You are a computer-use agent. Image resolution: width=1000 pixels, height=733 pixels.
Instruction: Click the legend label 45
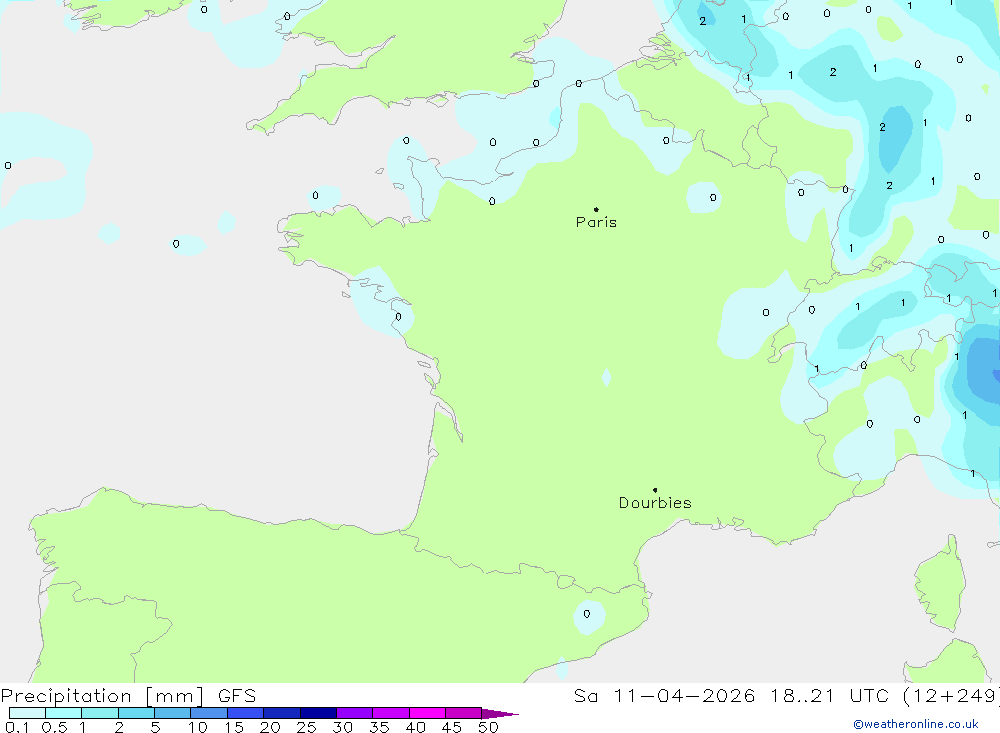[x=452, y=727]
